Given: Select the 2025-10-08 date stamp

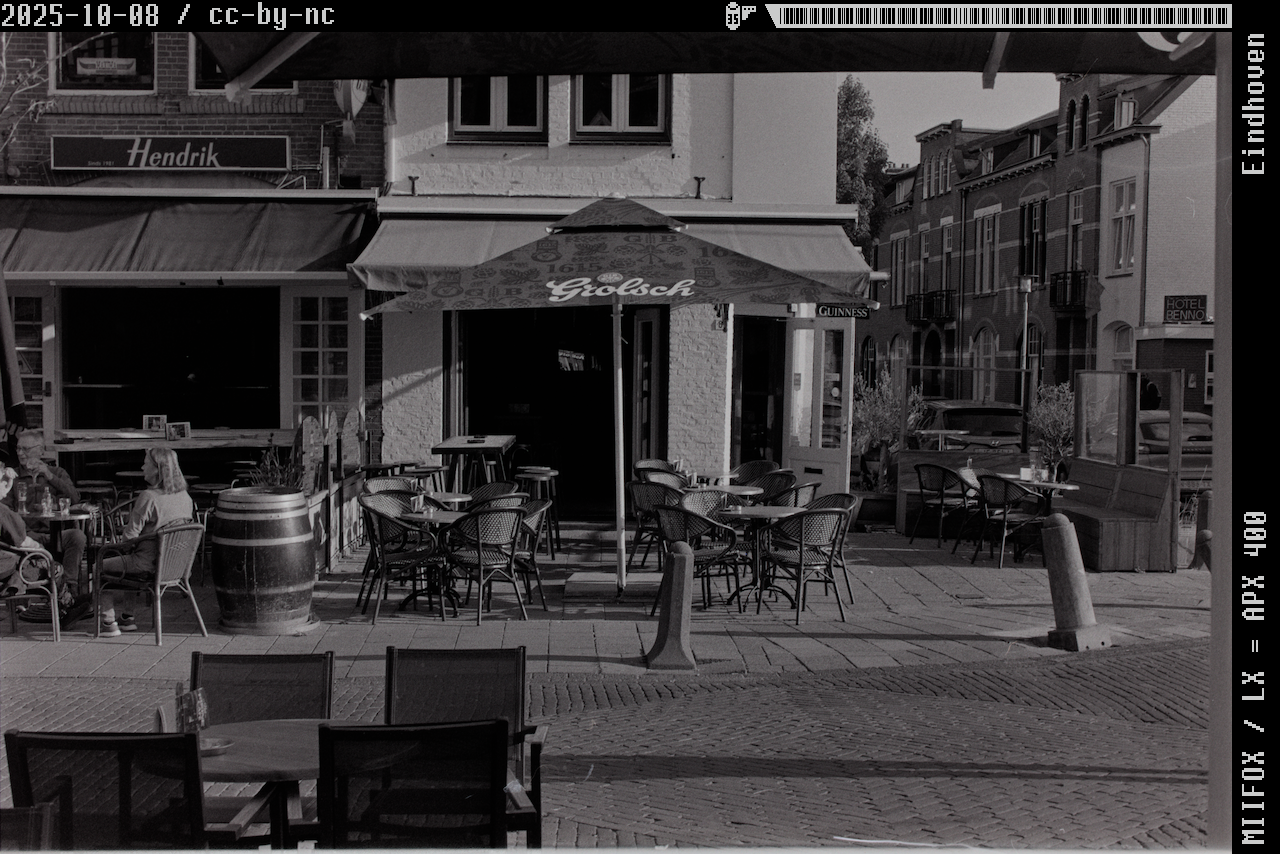Looking at the screenshot, I should 80,15.
